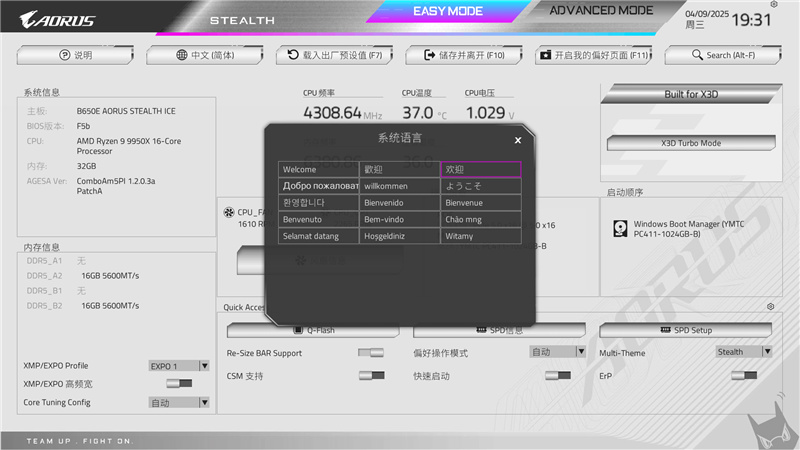
Task: Click the save and exit arrow icon
Action: click(430, 55)
